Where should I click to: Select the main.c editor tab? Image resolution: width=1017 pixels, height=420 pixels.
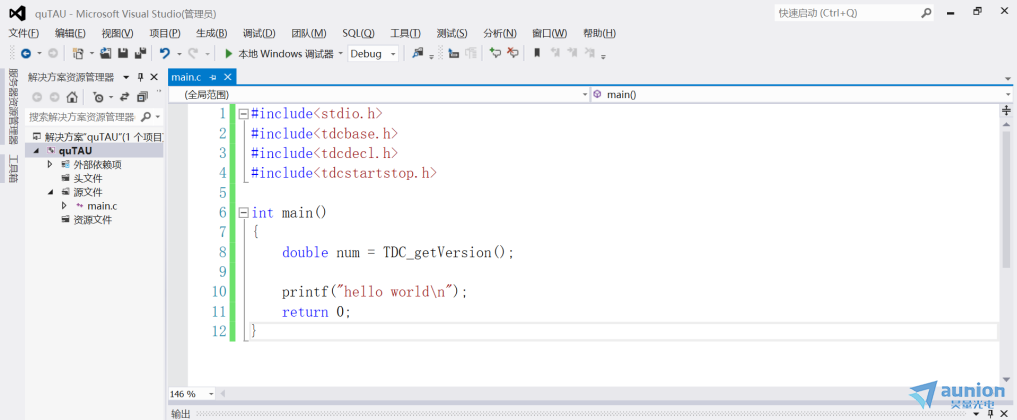[x=186, y=77]
